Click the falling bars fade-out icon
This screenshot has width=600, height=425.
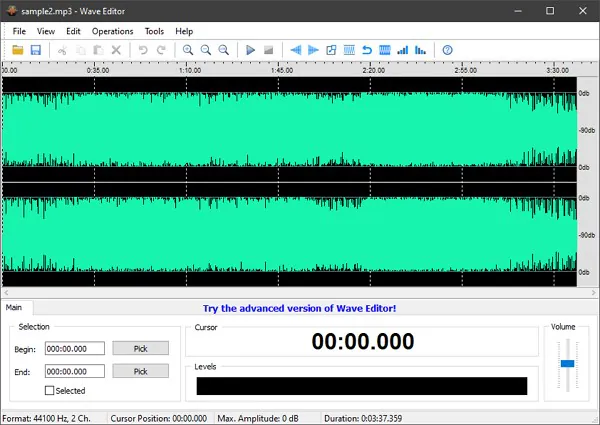tap(420, 50)
